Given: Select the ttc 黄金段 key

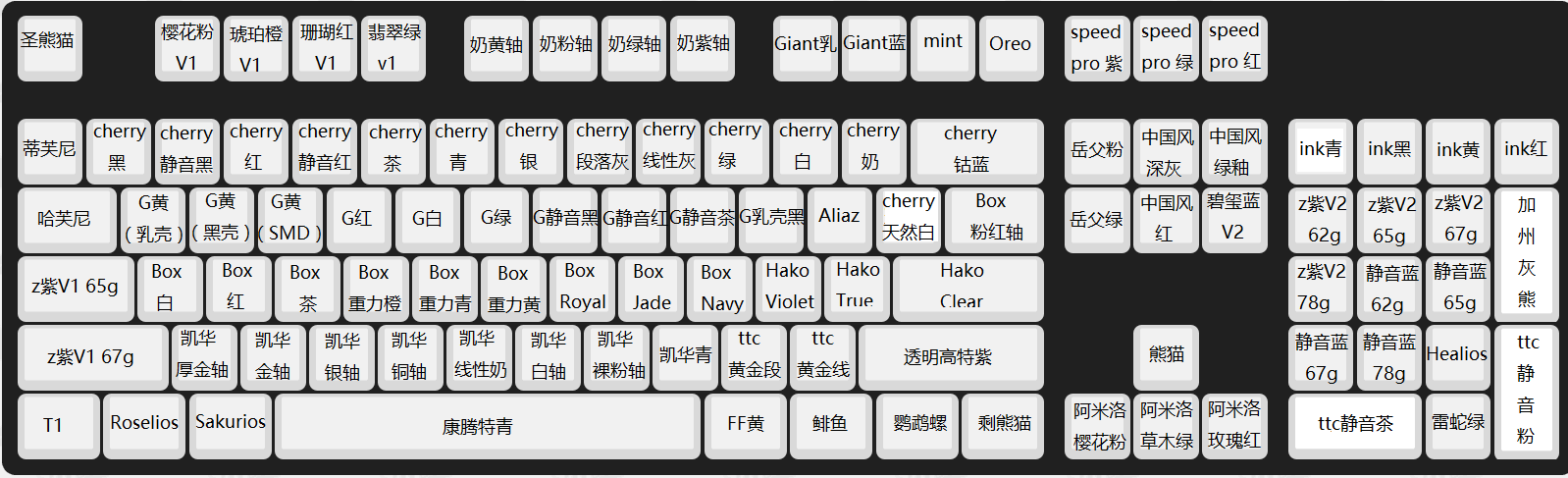Looking at the screenshot, I should [753, 356].
